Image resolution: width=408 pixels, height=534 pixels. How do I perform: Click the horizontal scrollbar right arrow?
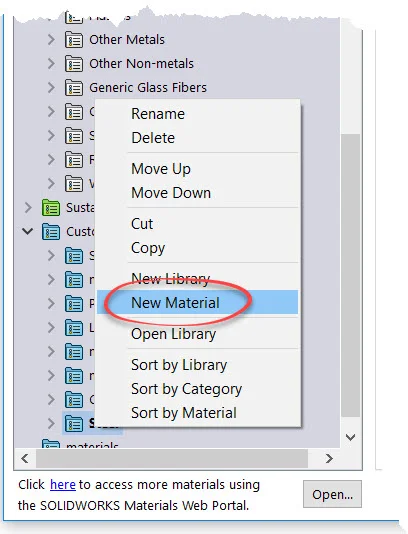coord(329,458)
